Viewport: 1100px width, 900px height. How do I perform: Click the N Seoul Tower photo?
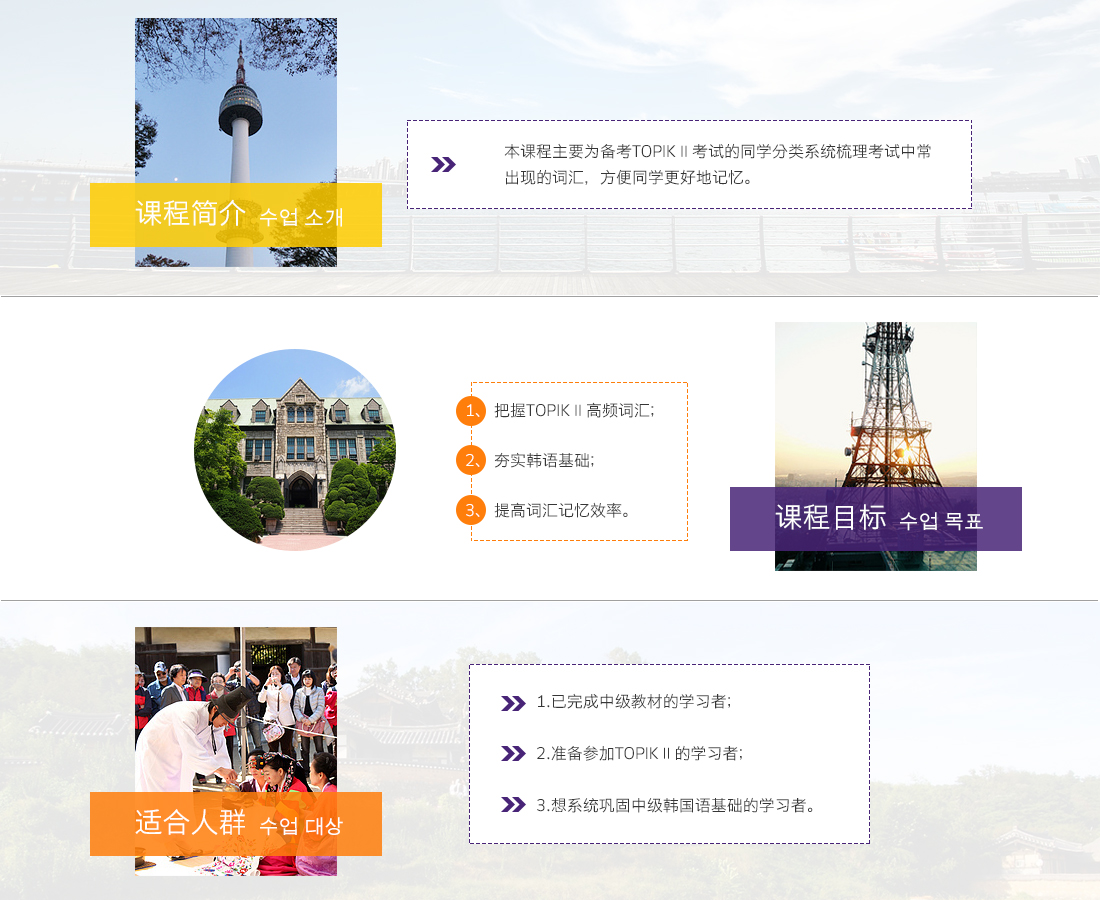click(x=236, y=100)
